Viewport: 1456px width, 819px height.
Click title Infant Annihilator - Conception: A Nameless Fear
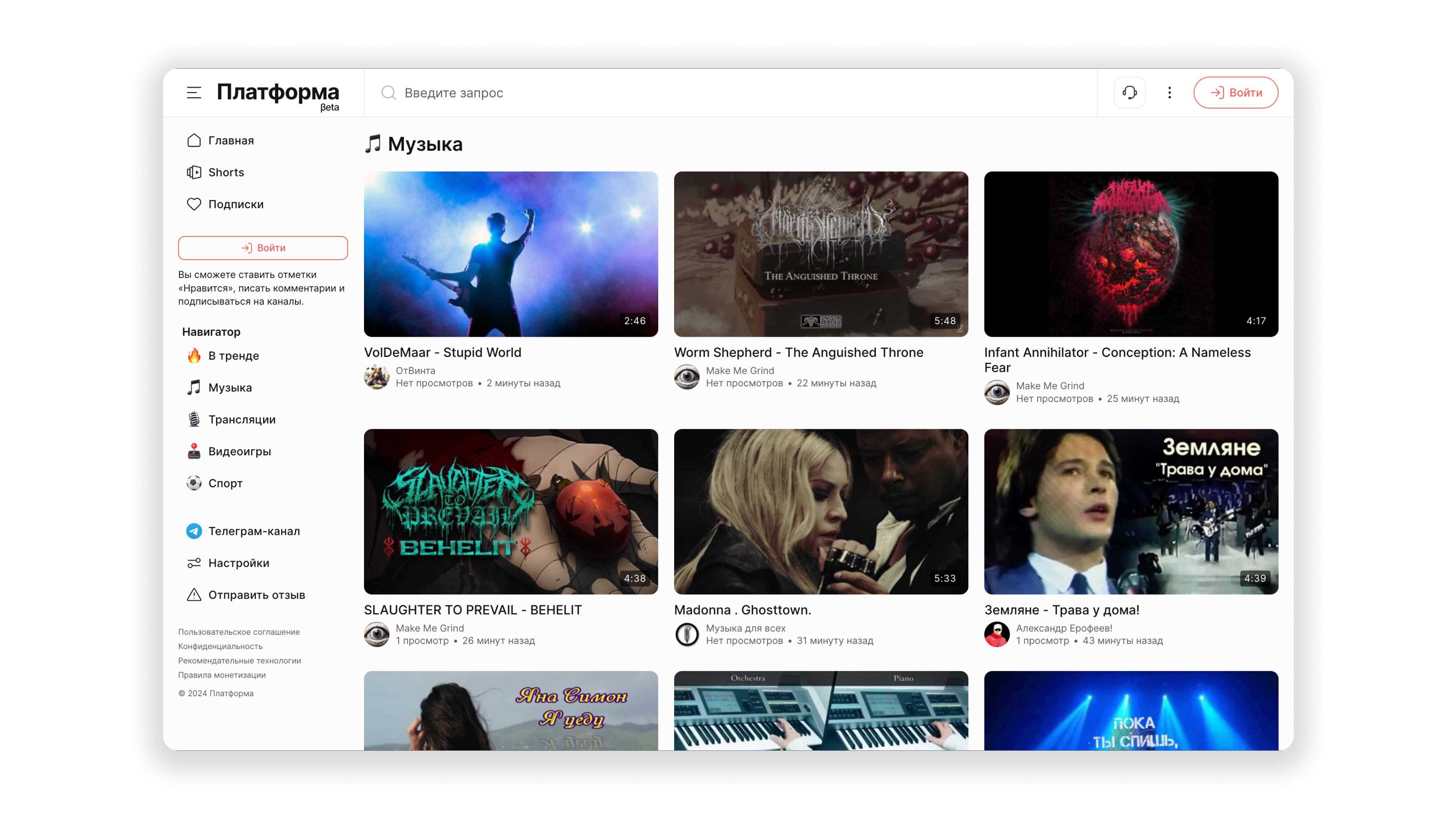click(x=1117, y=360)
